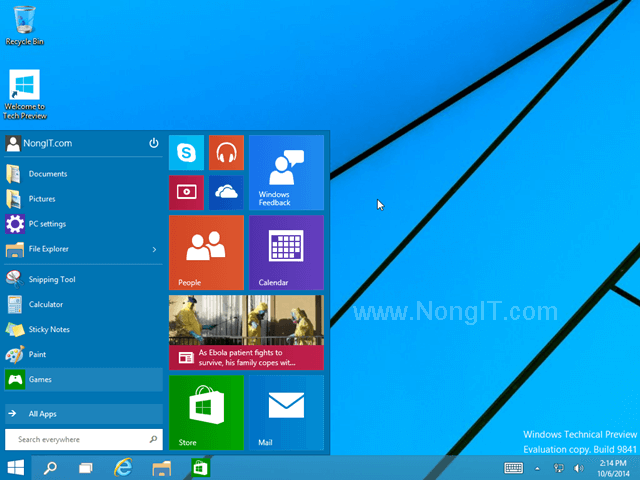Open Pictures from Start menu
The width and height of the screenshot is (640, 480).
[x=83, y=199]
